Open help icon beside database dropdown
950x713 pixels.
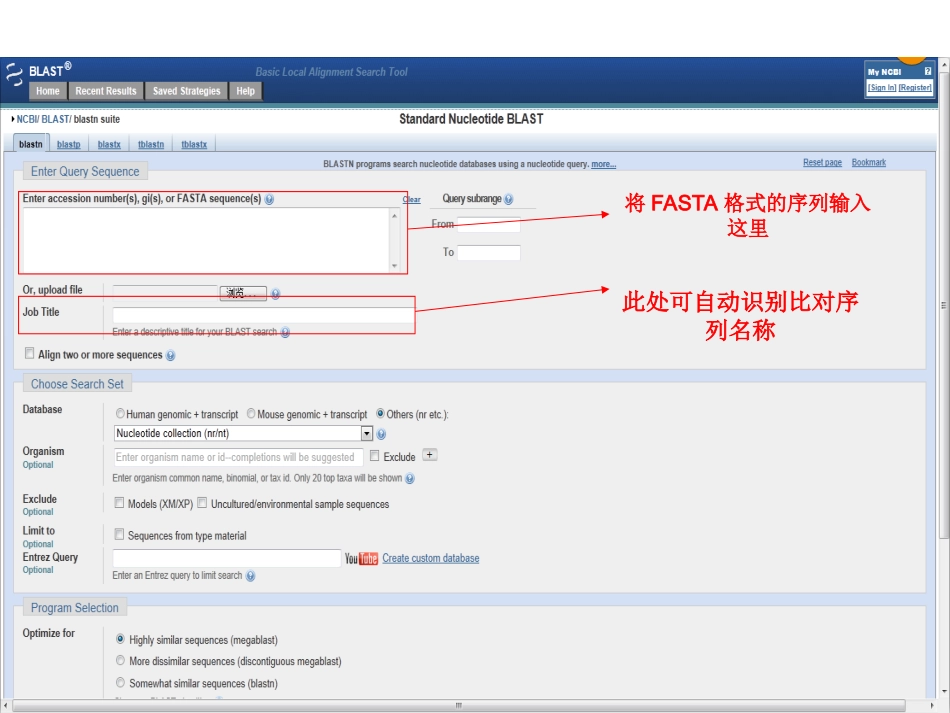(x=381, y=434)
